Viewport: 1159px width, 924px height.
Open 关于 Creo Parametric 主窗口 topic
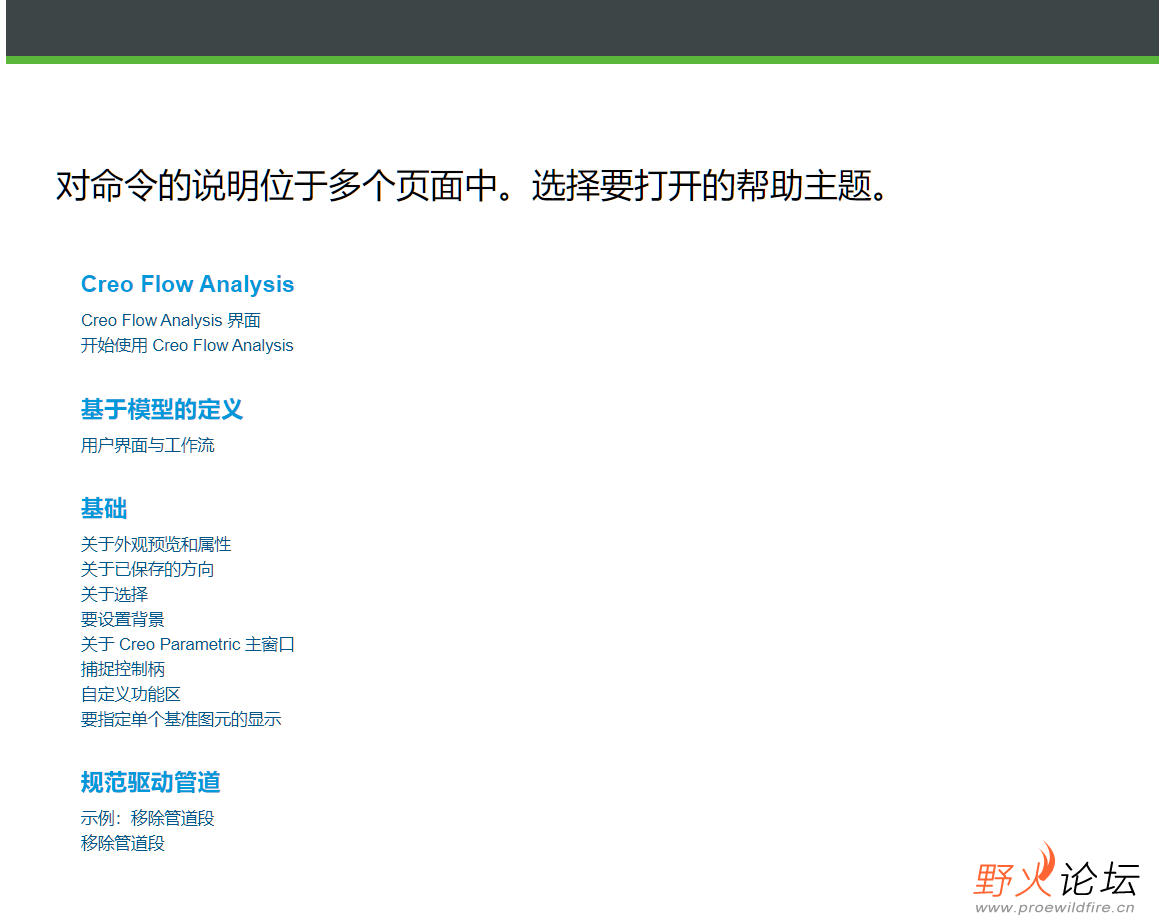pyautogui.click(x=188, y=645)
